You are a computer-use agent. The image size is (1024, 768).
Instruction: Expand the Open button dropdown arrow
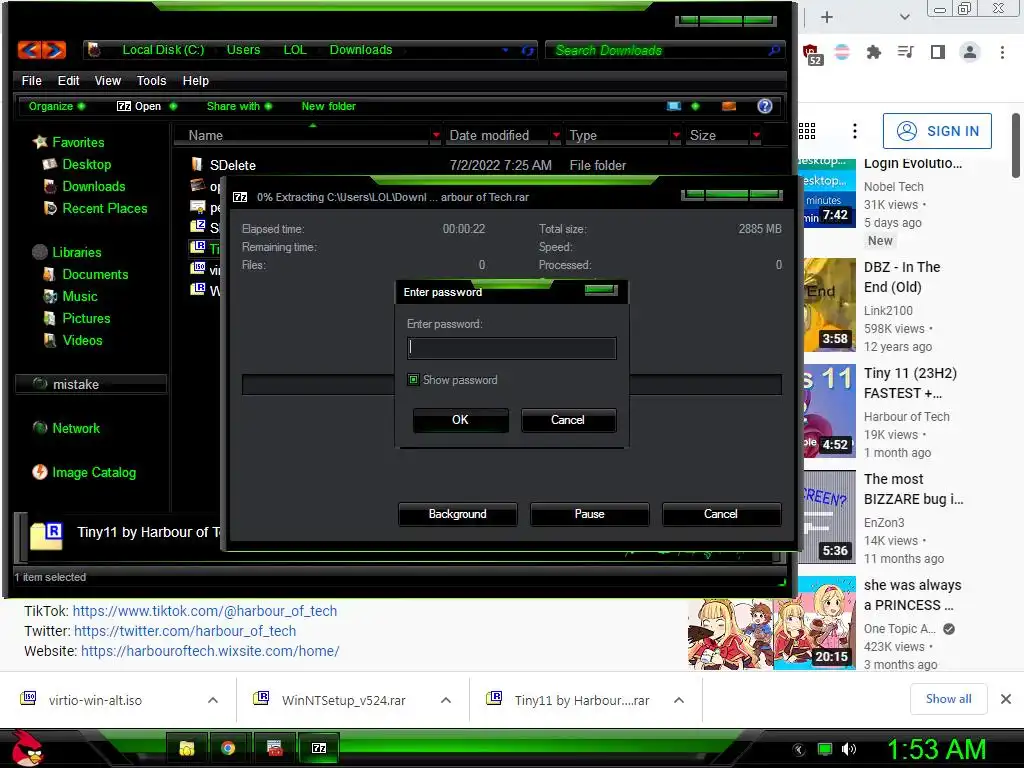pyautogui.click(x=173, y=106)
